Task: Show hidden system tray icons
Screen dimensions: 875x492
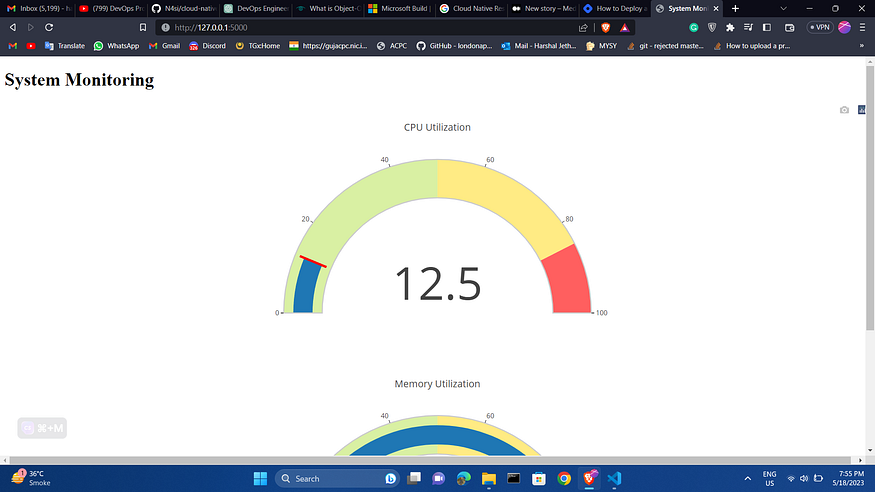Action: 747,479
